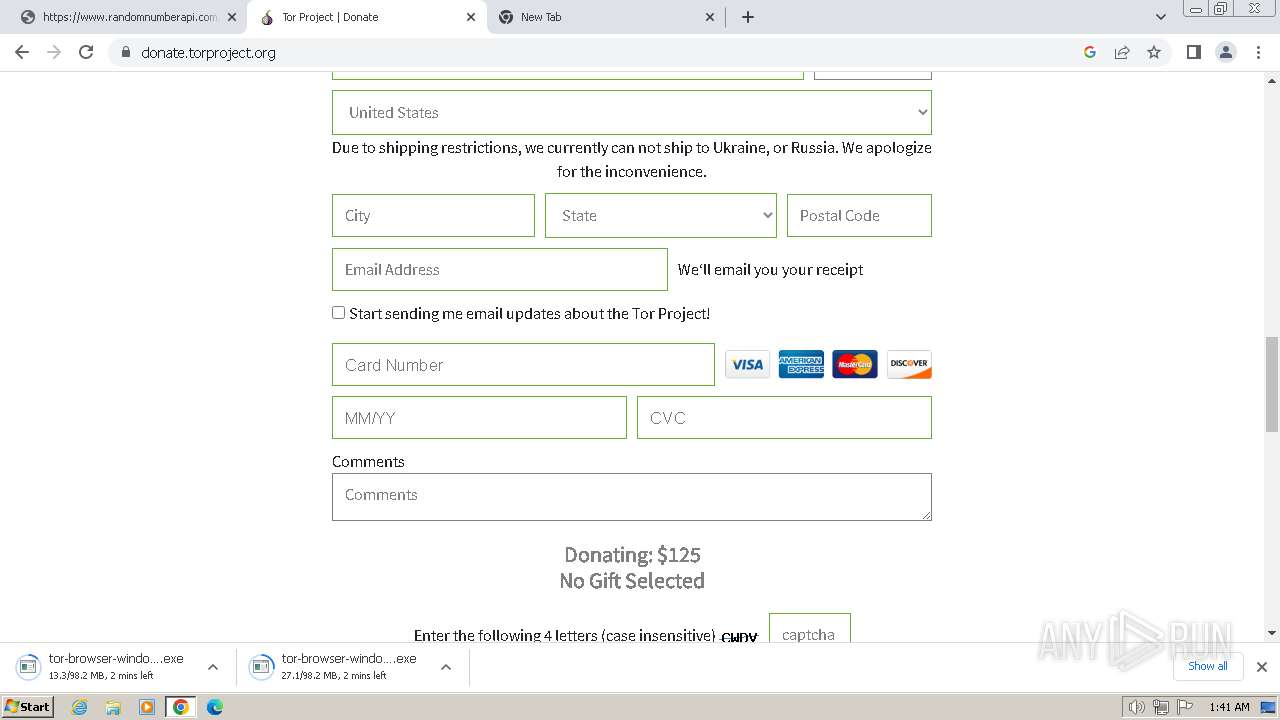Viewport: 1280px width, 720px height.
Task: Bookmark this page with the star icon
Action: [1154, 52]
